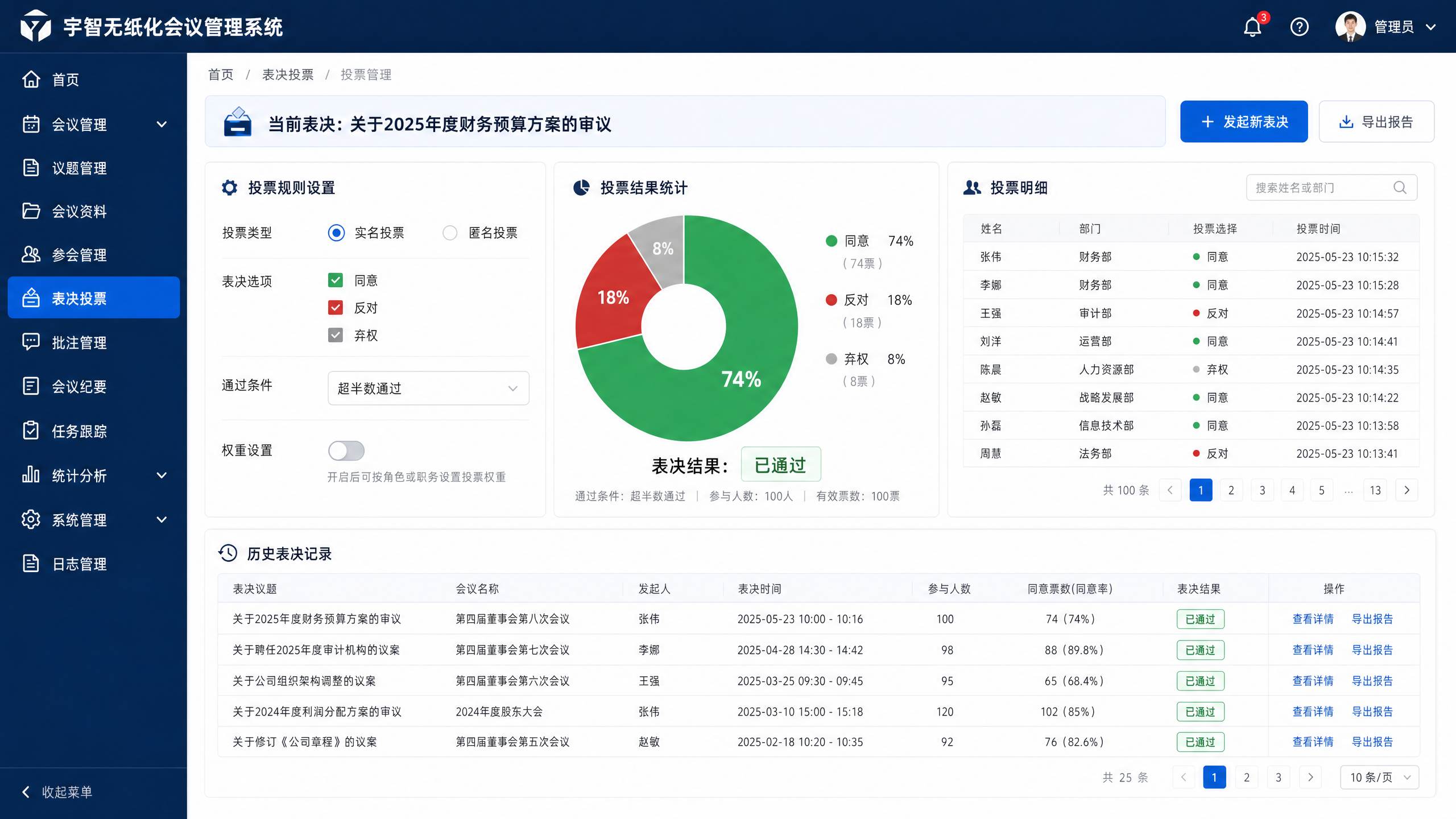
Task: Collapse the sidebar with 收起菜单
Action: coord(57,792)
